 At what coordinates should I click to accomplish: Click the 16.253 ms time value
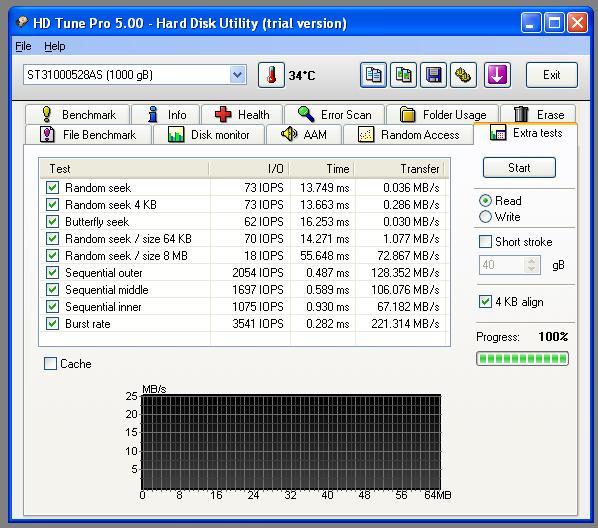(x=325, y=222)
